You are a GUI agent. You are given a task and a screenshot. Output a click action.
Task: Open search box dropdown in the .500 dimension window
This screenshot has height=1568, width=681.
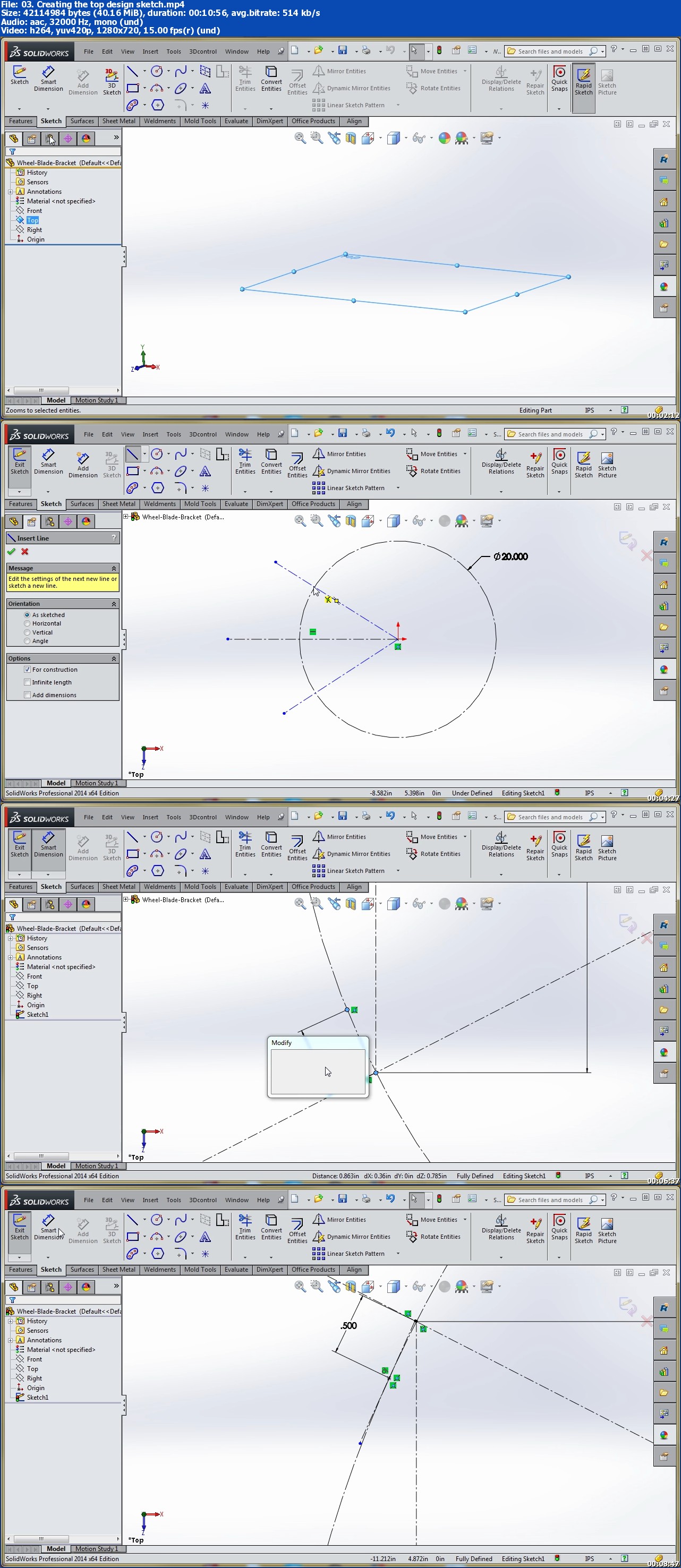[602, 1201]
